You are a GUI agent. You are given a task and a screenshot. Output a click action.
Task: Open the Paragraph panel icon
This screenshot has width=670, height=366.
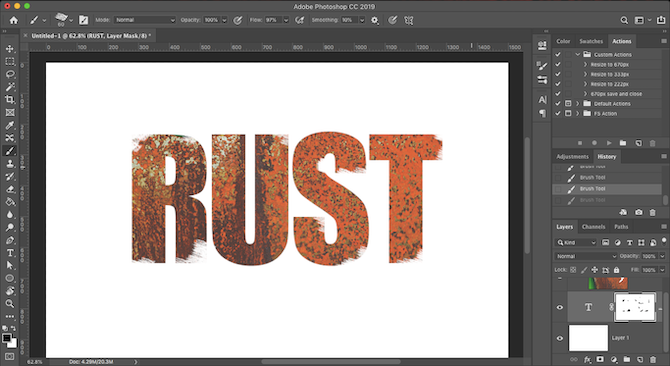pyautogui.click(x=542, y=113)
